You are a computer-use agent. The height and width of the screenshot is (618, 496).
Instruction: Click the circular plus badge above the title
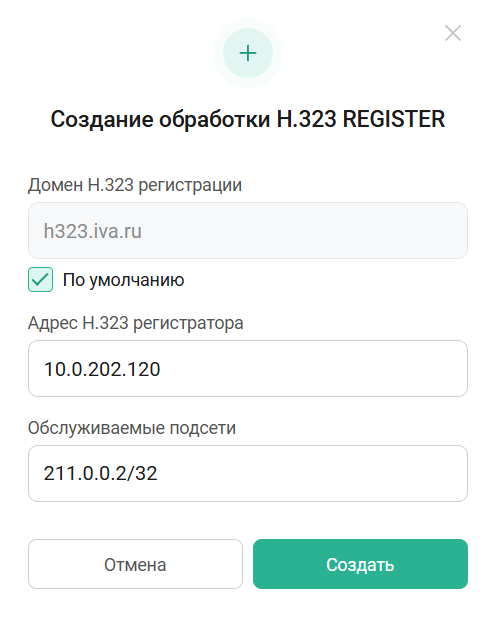(248, 53)
